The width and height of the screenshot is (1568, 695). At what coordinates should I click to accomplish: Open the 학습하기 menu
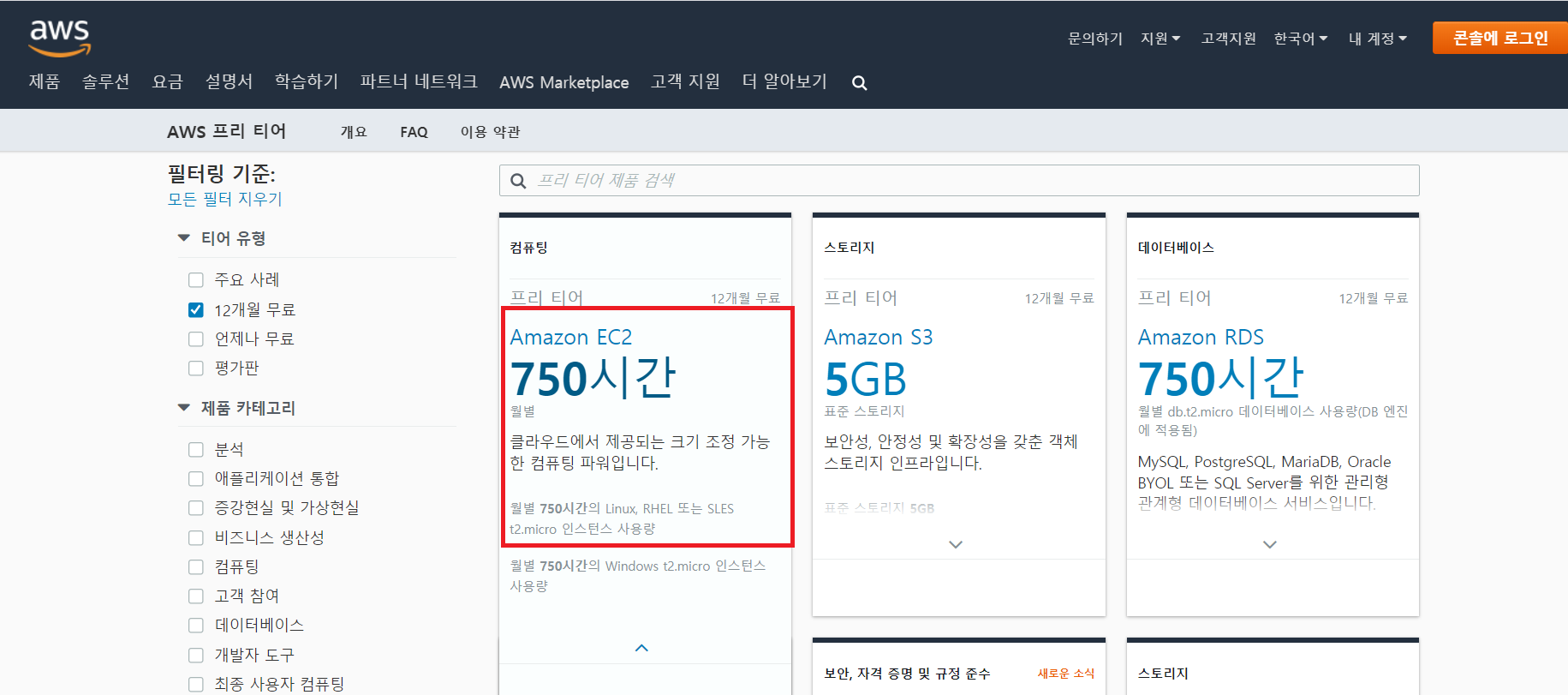pyautogui.click(x=307, y=81)
